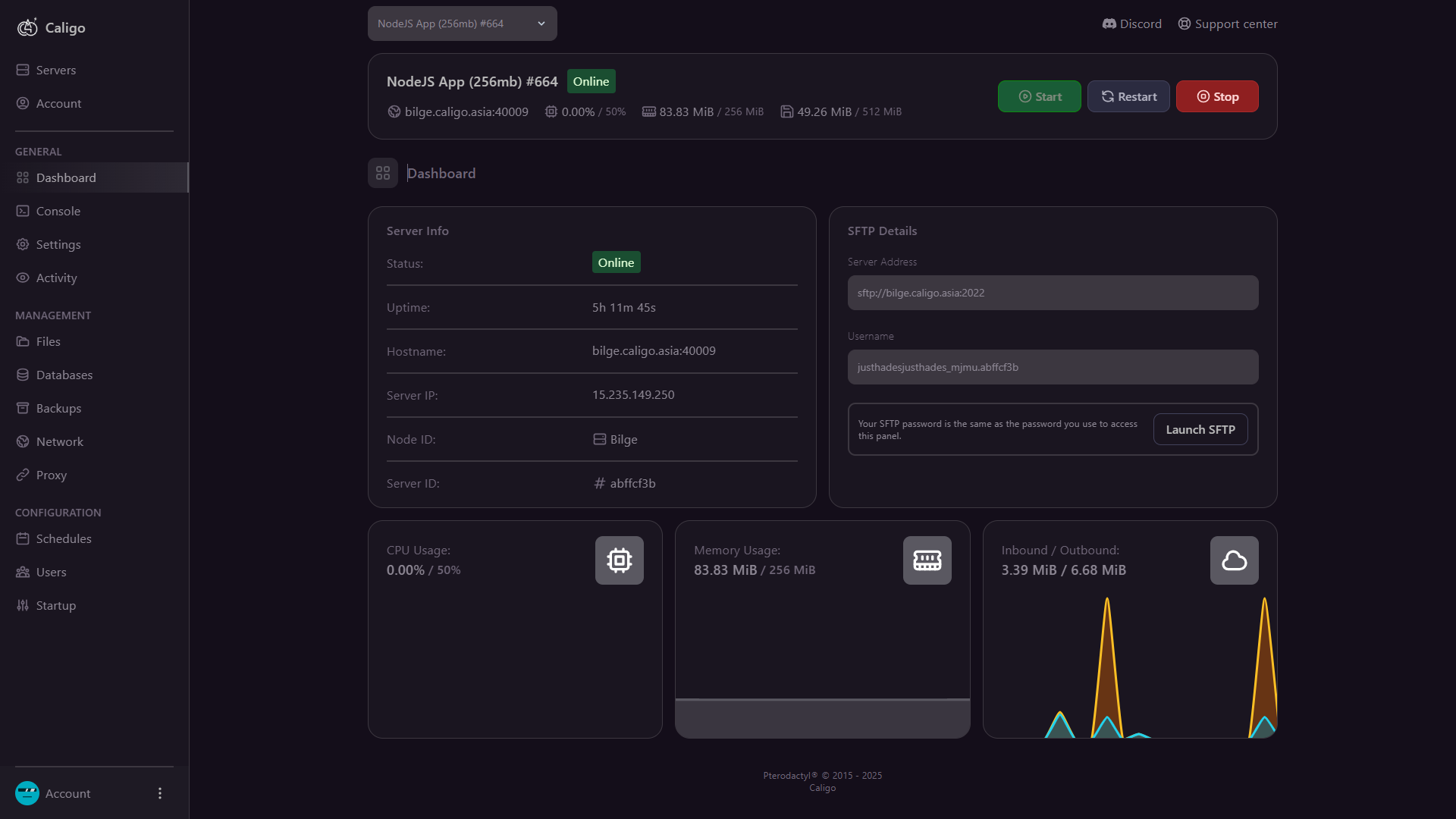Click the SFTP server address field
This screenshot has height=819, width=1456.
[1053, 293]
